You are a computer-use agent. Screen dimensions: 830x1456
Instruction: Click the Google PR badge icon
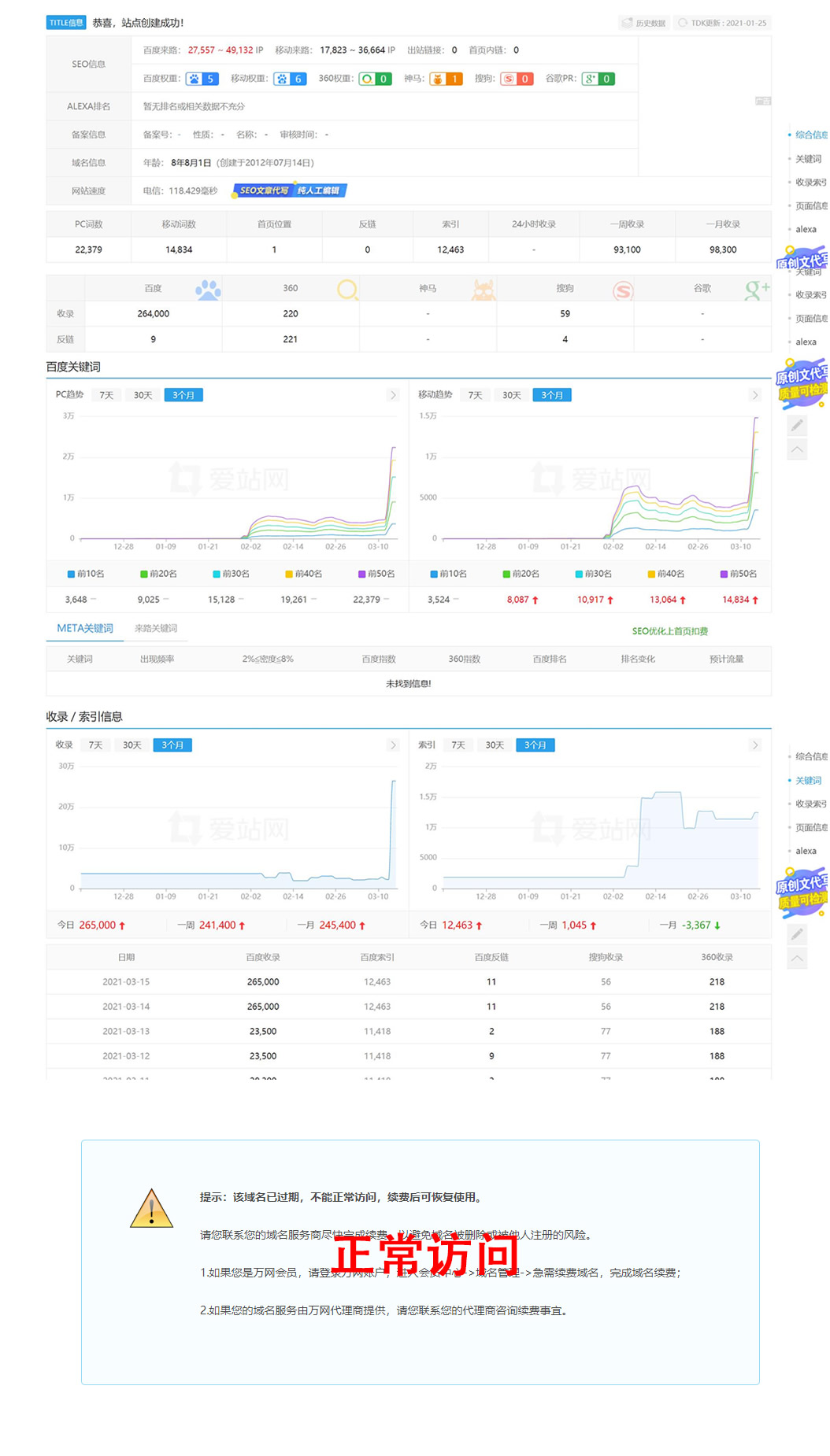[x=591, y=79]
